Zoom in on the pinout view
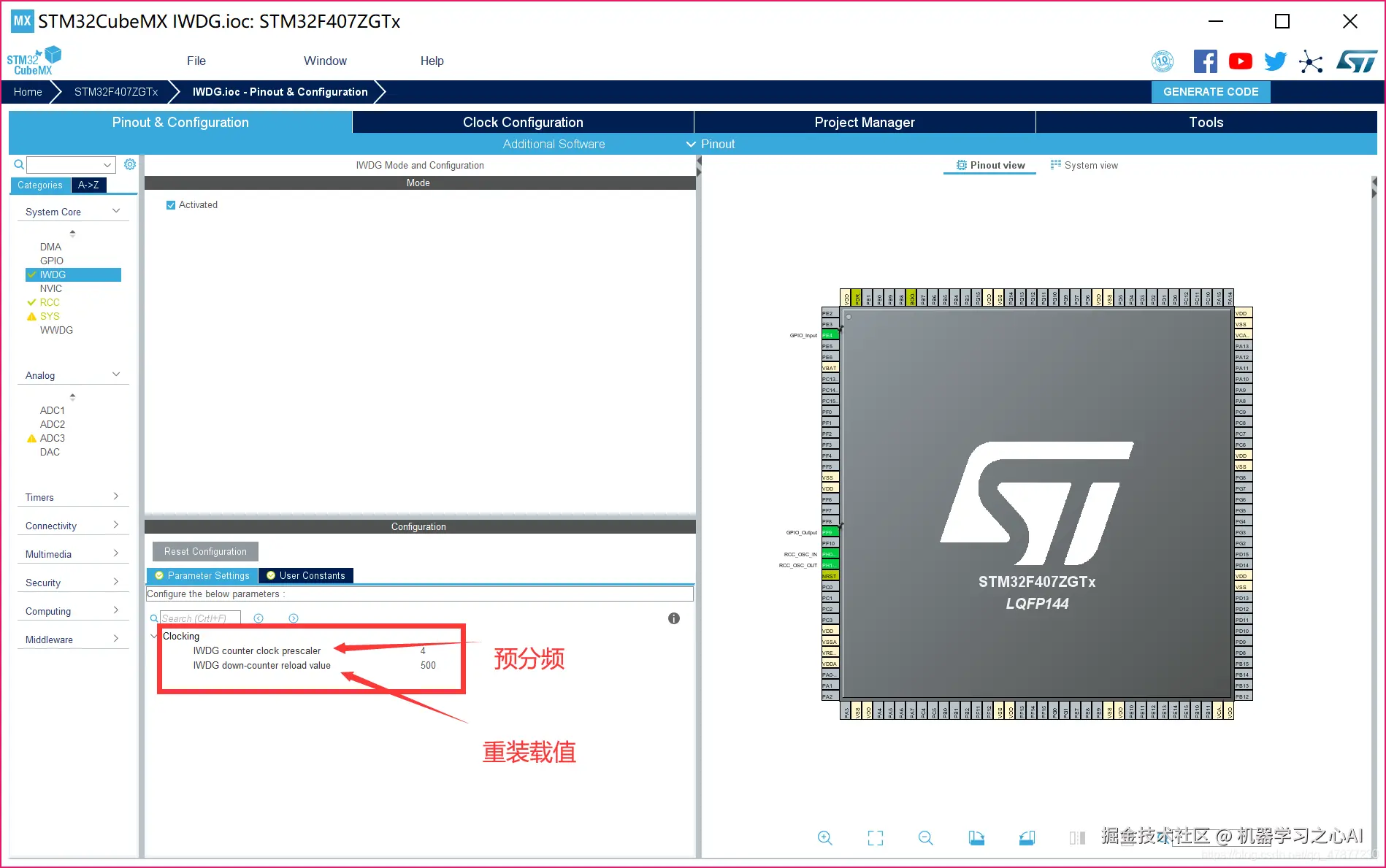1386x868 pixels. pyautogui.click(x=825, y=838)
